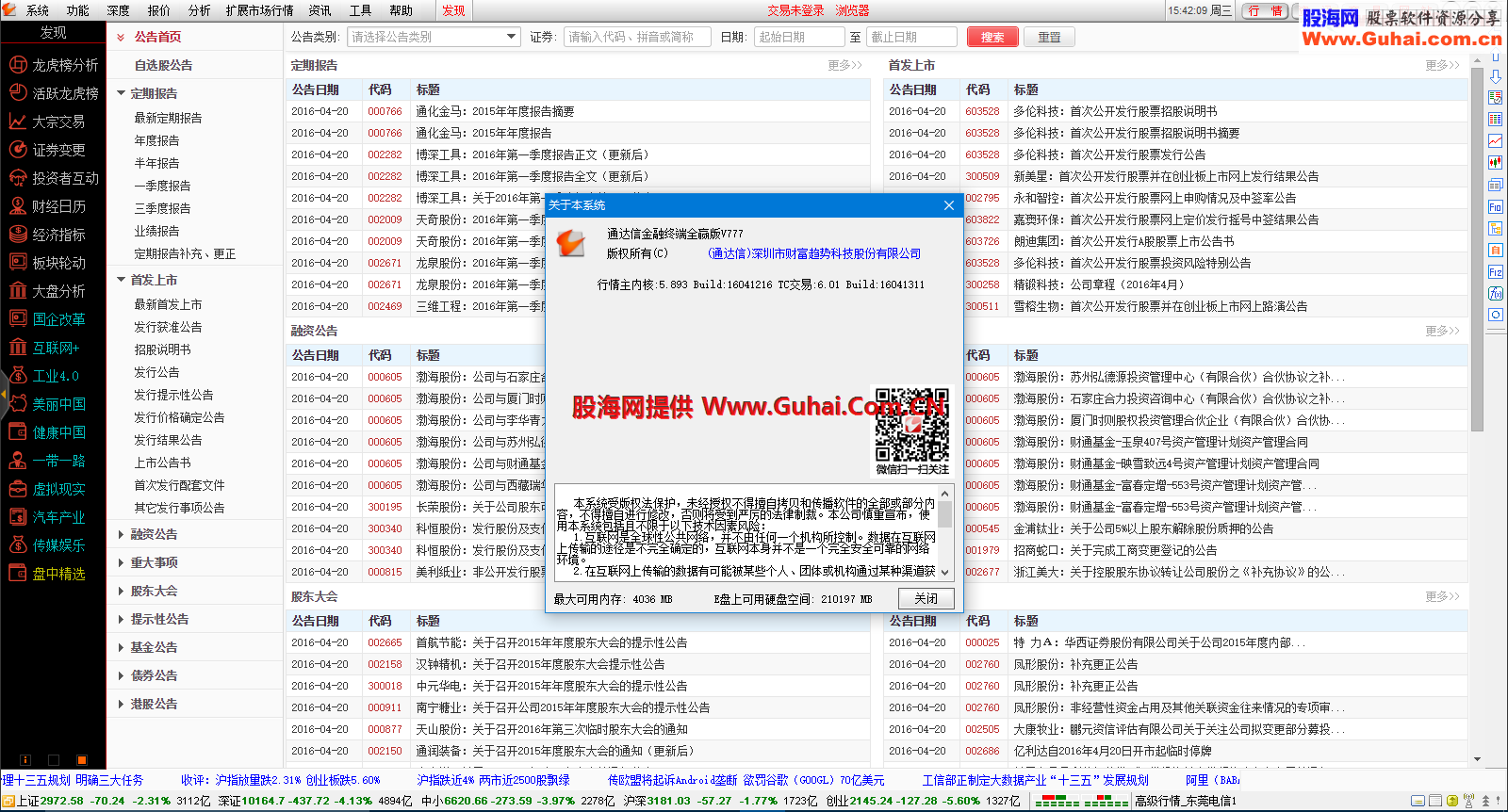1508x812 pixels.
Task: Open the 分析 menu
Action: pyautogui.click(x=200, y=10)
